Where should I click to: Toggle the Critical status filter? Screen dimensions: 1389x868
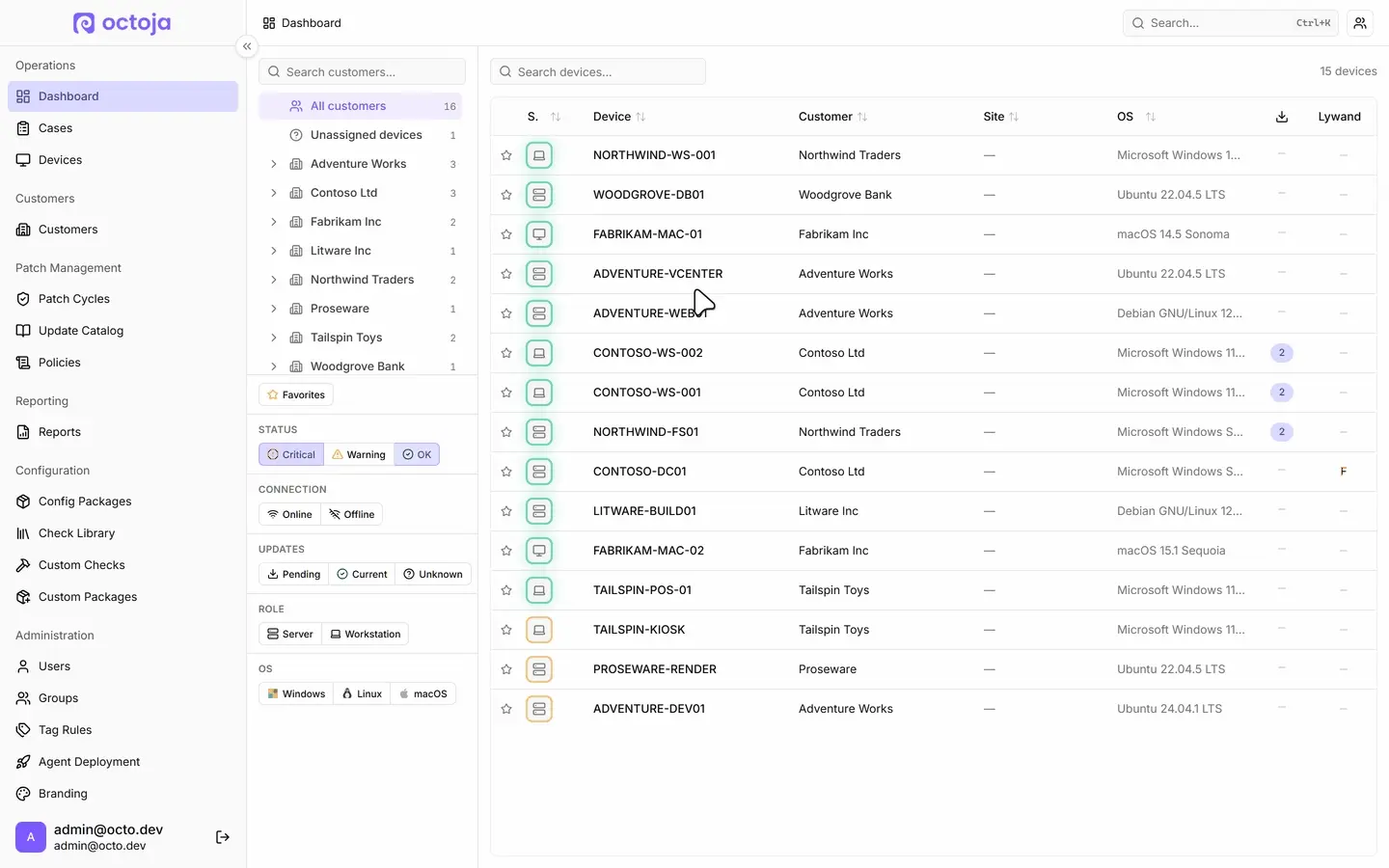click(291, 454)
